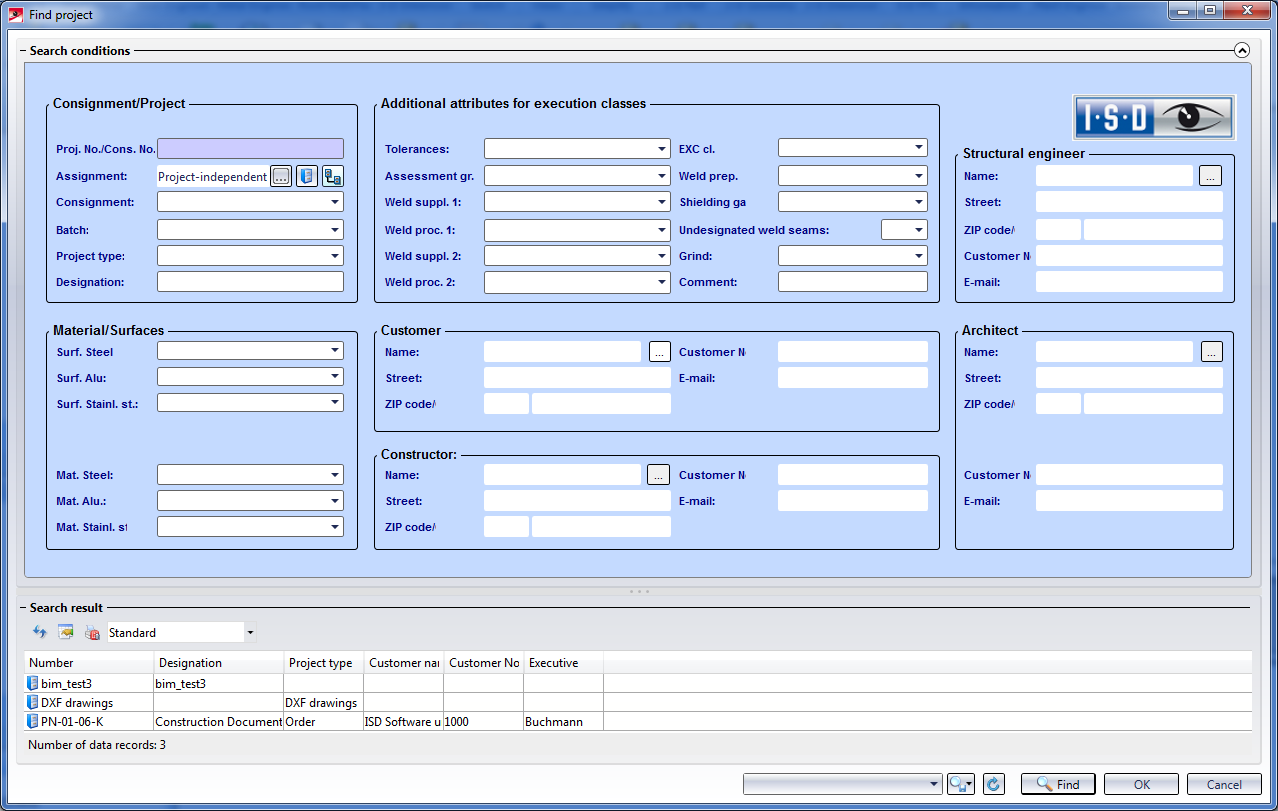Viewport: 1278px width, 811px height.
Task: Click the project structure tree icon beside Assignment
Action: pyautogui.click(x=333, y=176)
